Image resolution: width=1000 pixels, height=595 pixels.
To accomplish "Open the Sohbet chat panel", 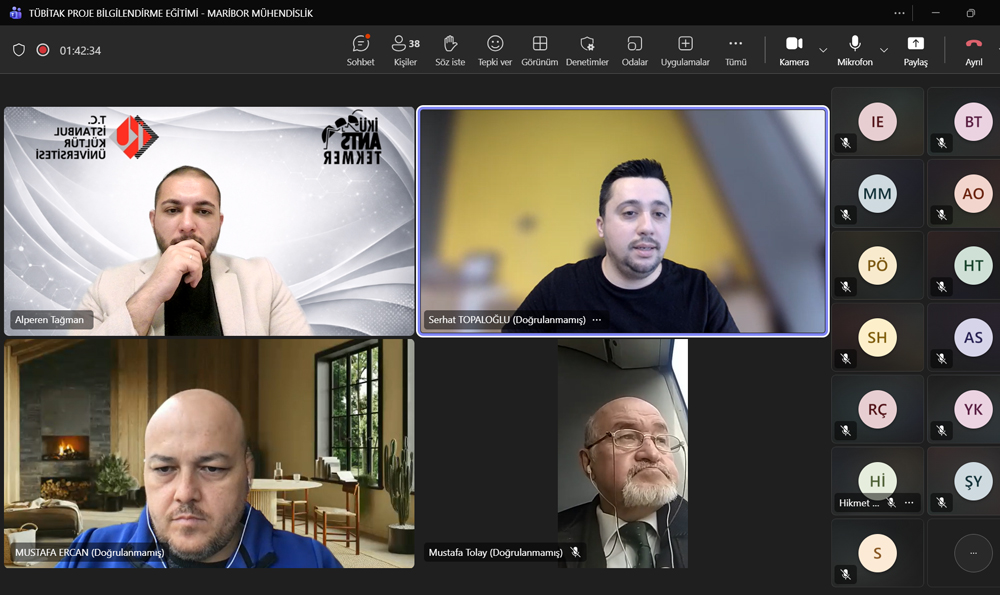I will 361,50.
